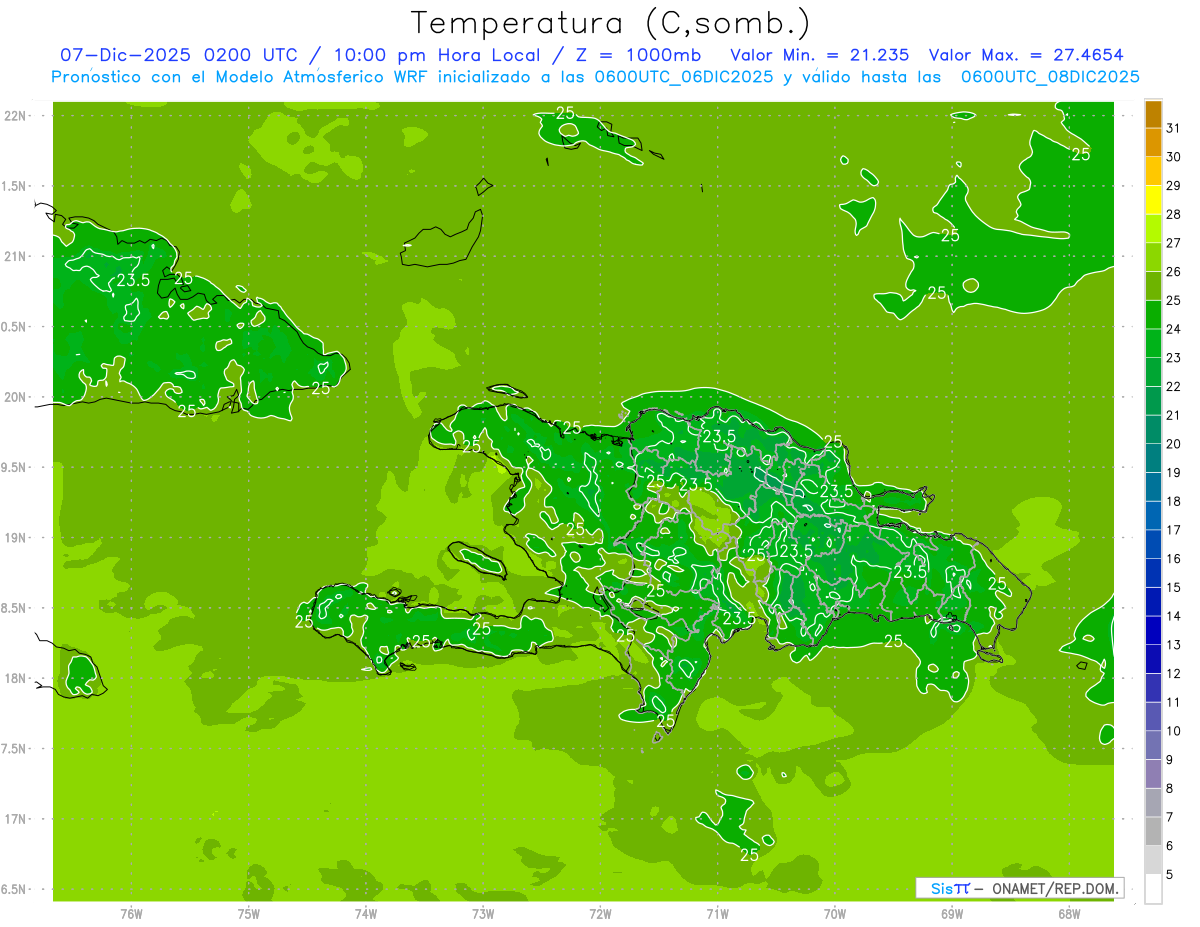The image size is (1200, 927).
Task: Click the yellow colorbar segment between 28 and 29
Action: [x=1153, y=200]
